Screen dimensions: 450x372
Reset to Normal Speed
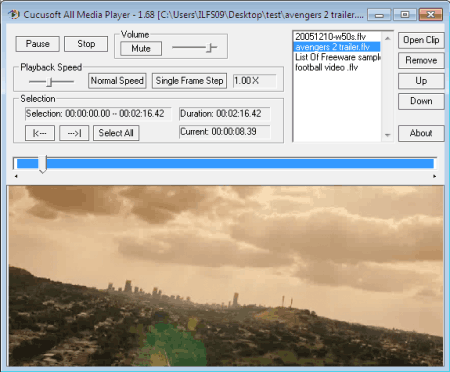117,81
